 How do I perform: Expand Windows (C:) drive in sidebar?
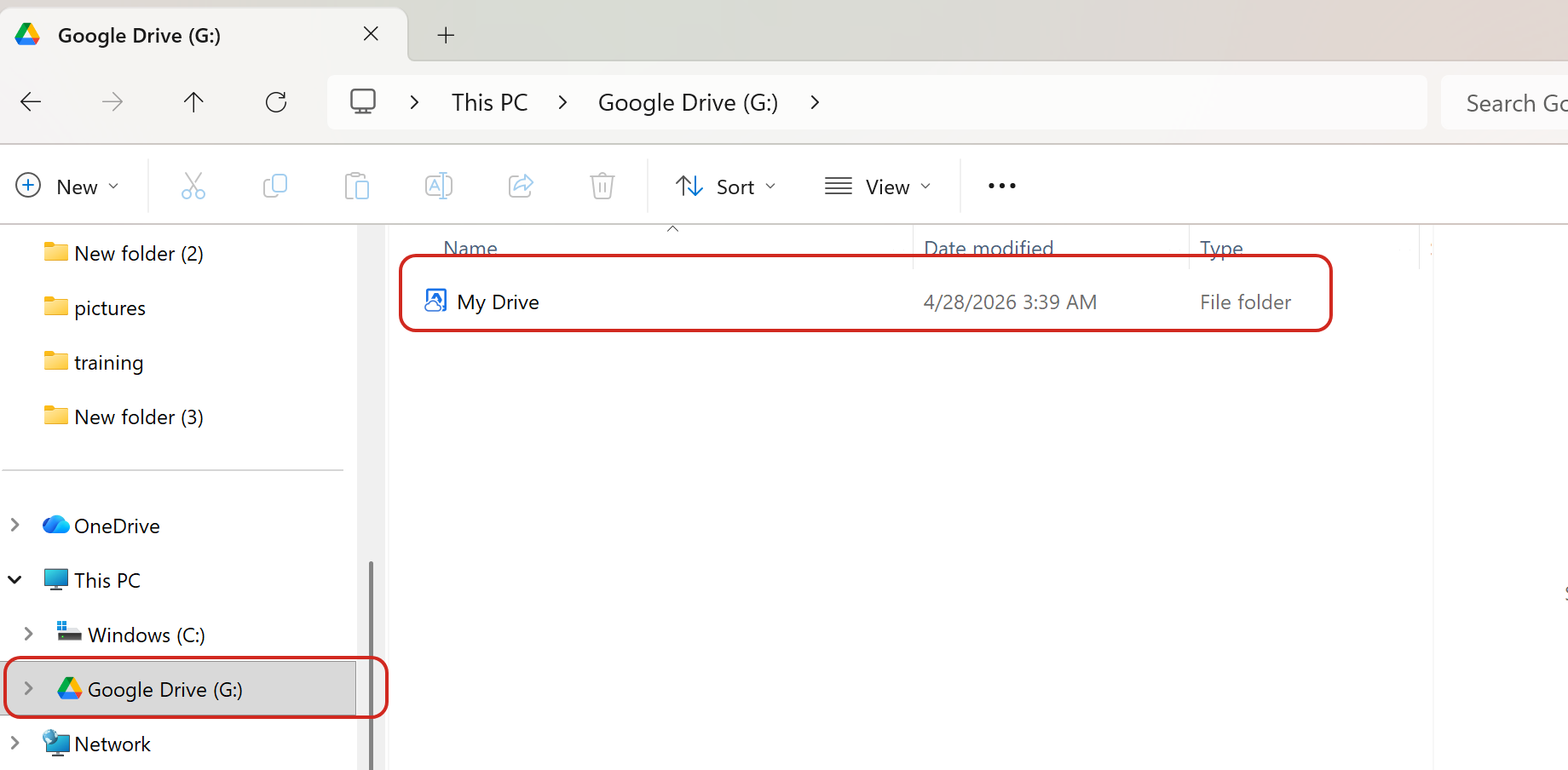click(28, 635)
